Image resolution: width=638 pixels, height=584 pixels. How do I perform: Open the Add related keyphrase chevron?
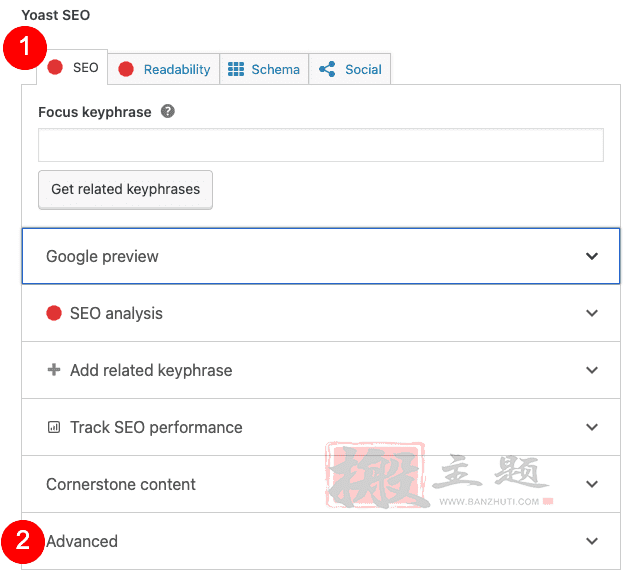click(592, 370)
